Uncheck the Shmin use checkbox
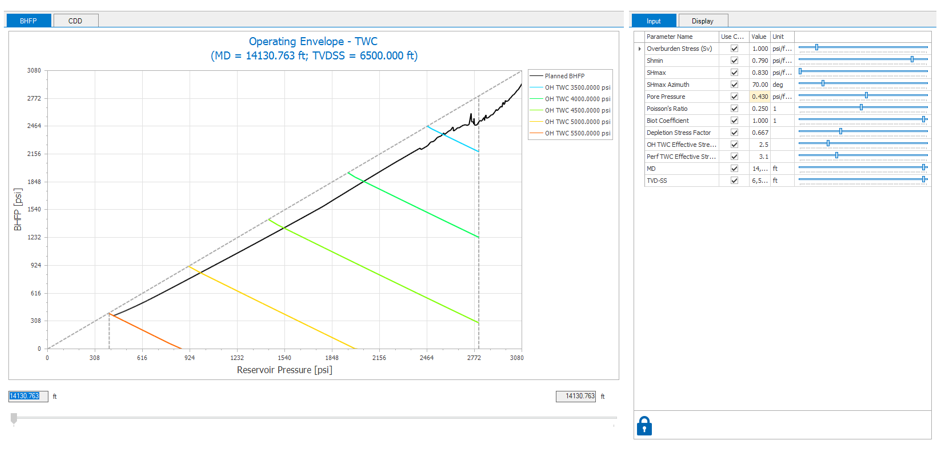The height and width of the screenshot is (450, 942). (734, 60)
